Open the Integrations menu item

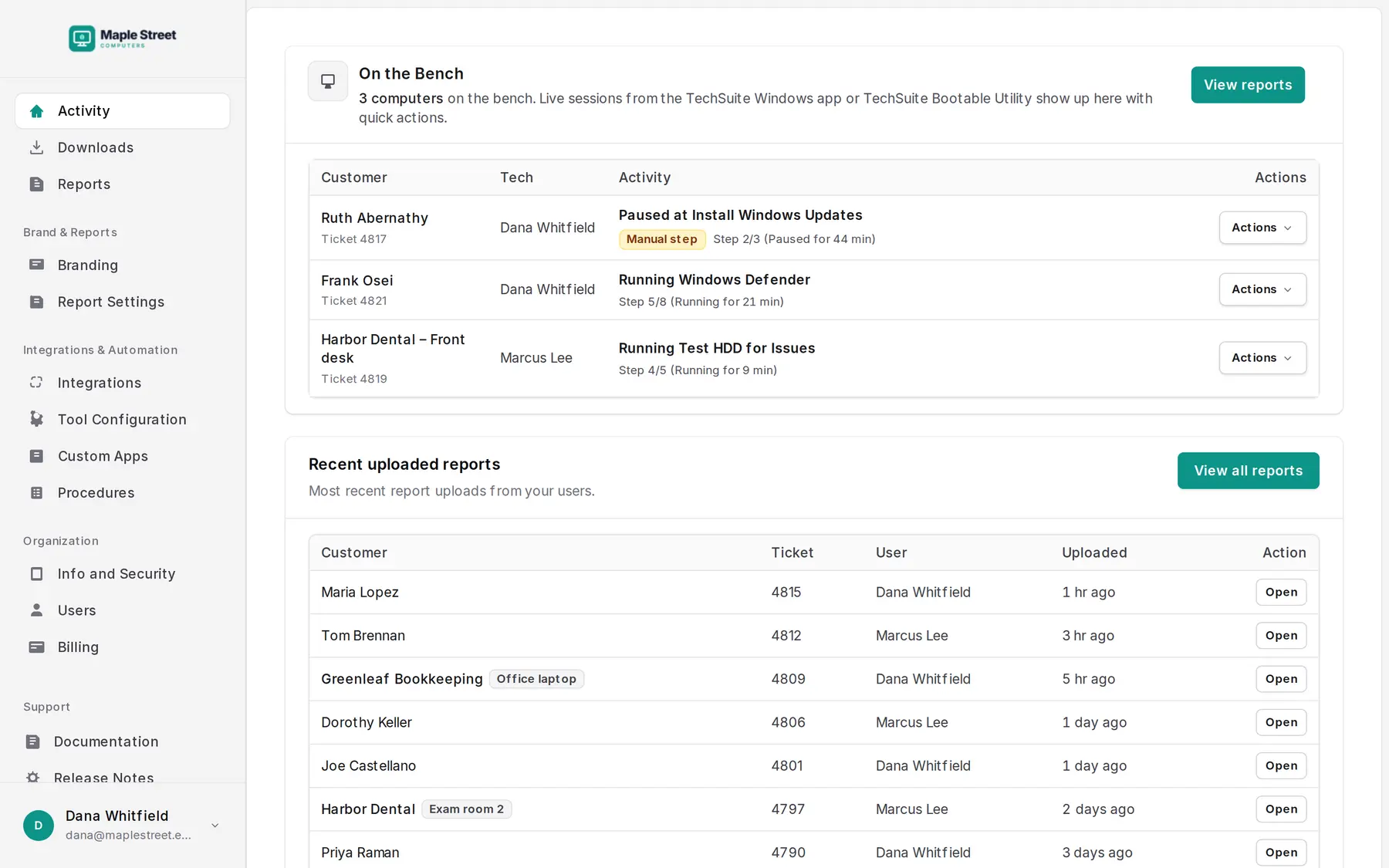(x=123, y=383)
